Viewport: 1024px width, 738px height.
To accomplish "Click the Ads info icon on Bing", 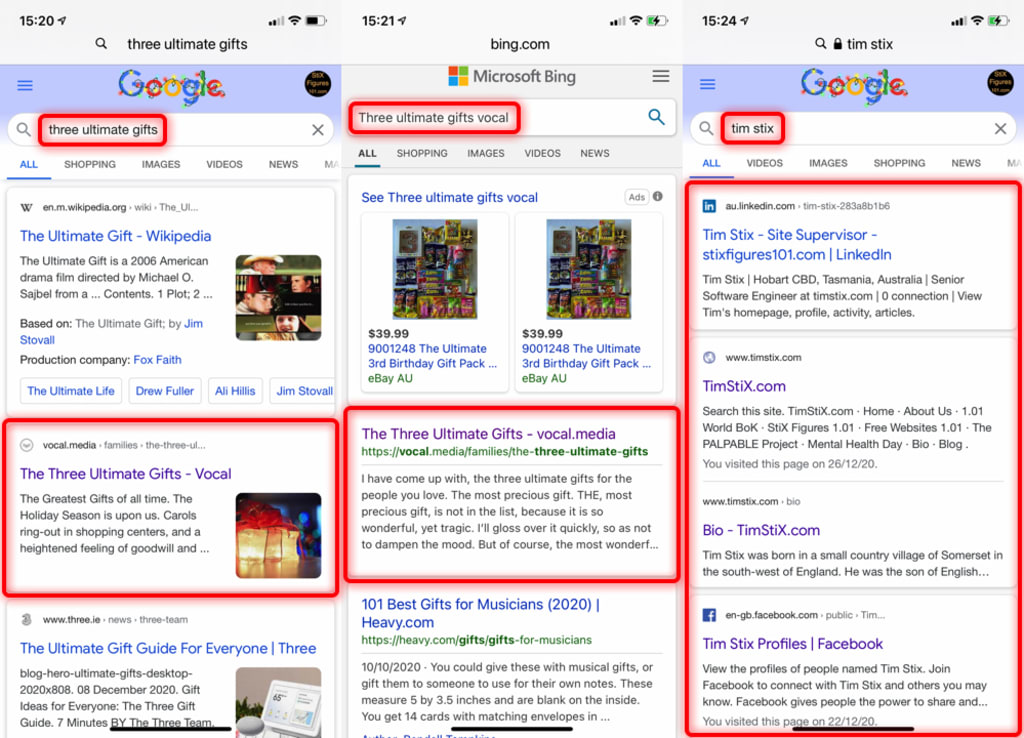I will point(658,196).
